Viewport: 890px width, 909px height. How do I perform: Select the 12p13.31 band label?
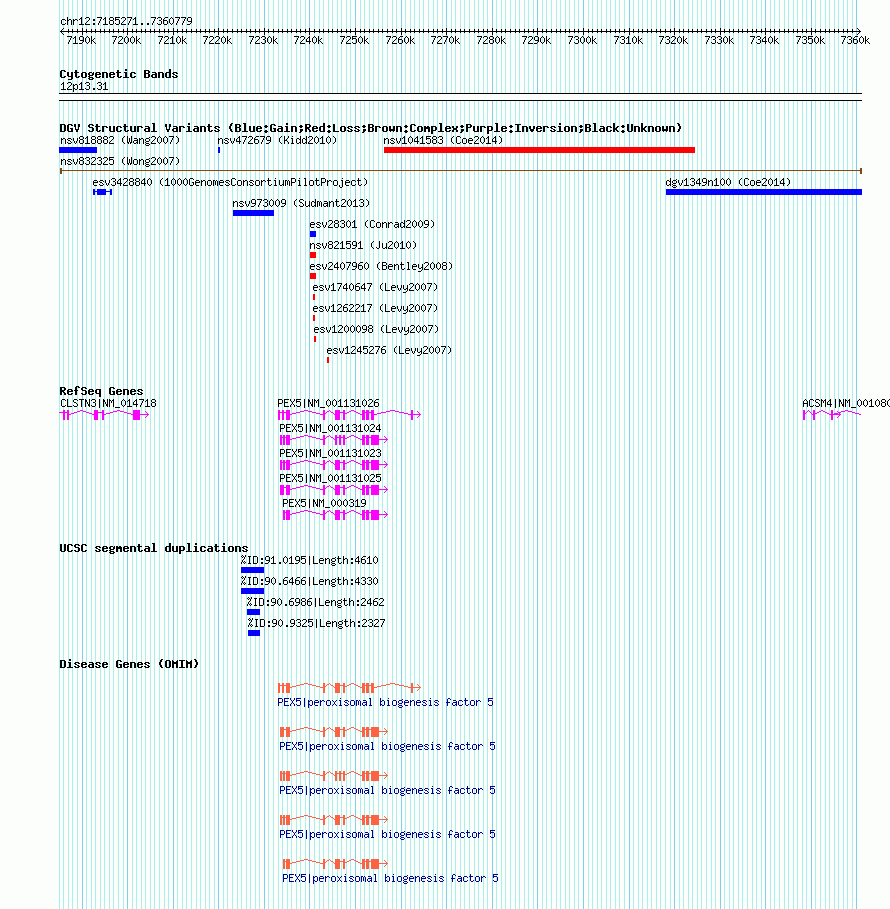[84, 86]
